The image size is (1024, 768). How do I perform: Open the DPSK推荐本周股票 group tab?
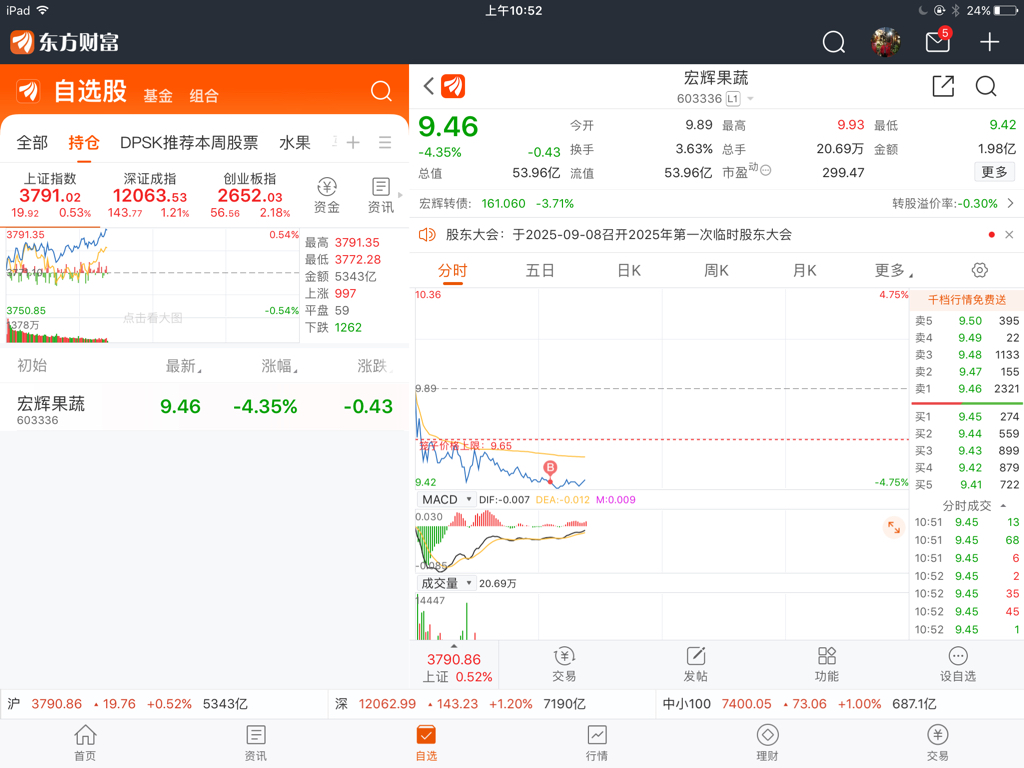(x=189, y=142)
